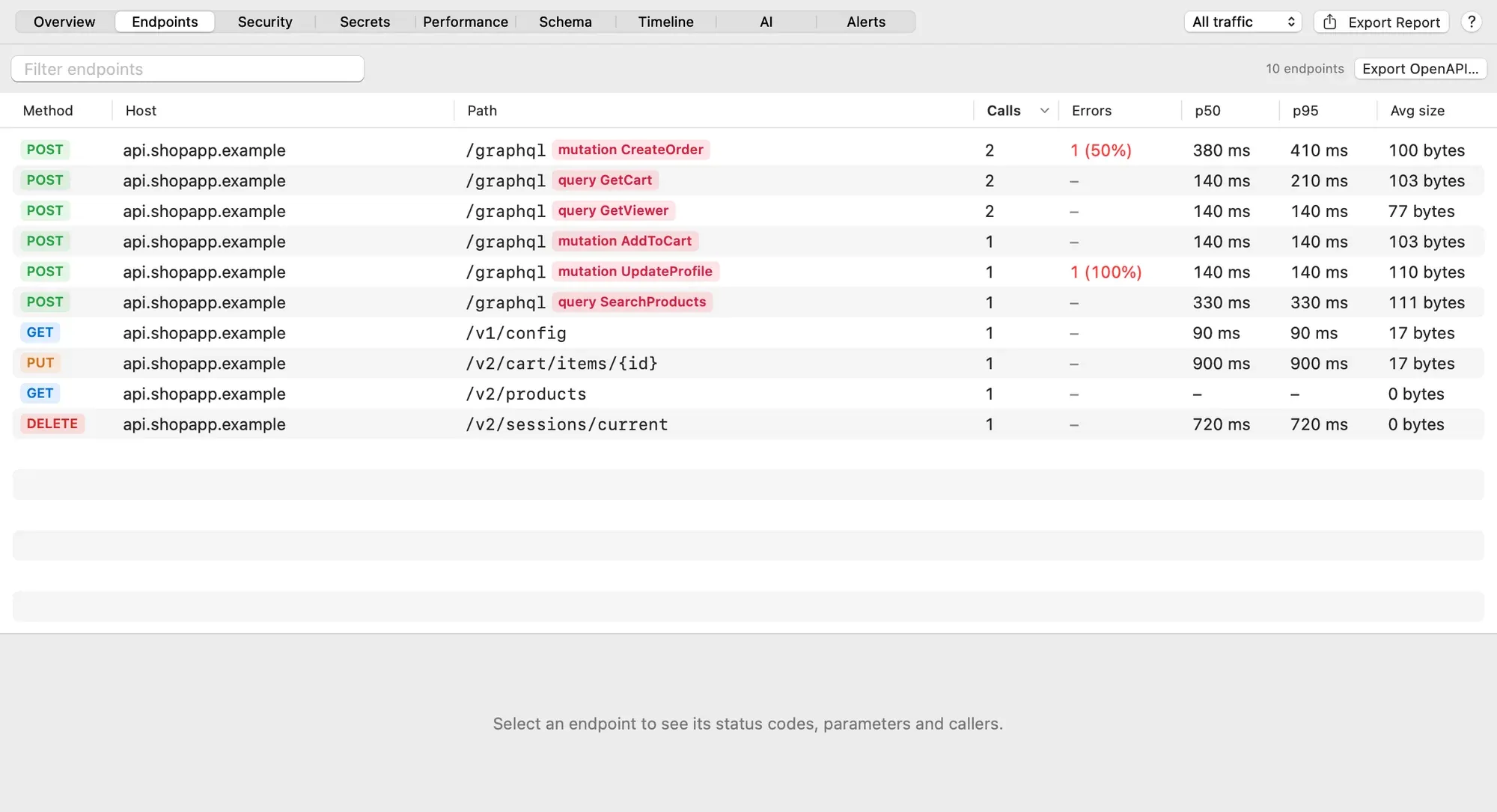
Task: Select the /v2/sessions/current endpoint path
Action: (x=567, y=424)
